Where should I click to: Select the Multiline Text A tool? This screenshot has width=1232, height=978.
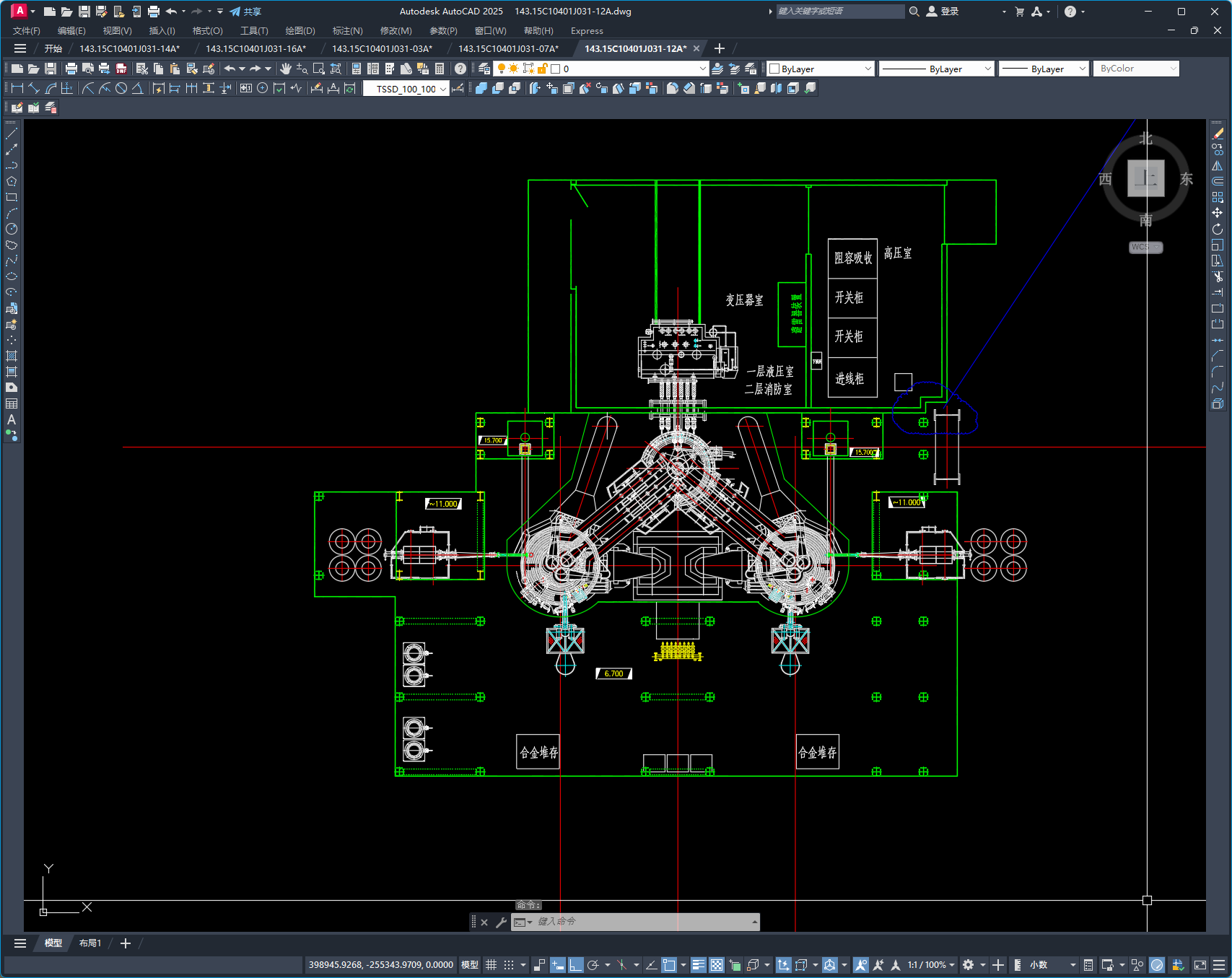pos(12,419)
